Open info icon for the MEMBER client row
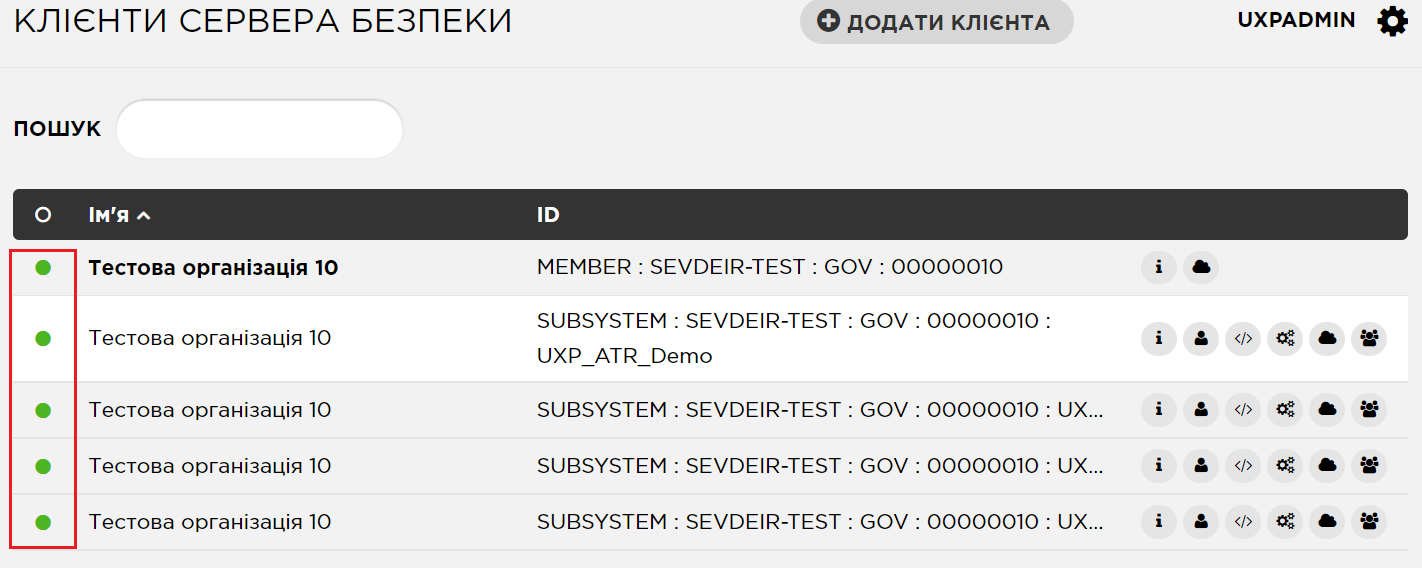Viewport: 1422px width, 568px height. tap(1159, 267)
